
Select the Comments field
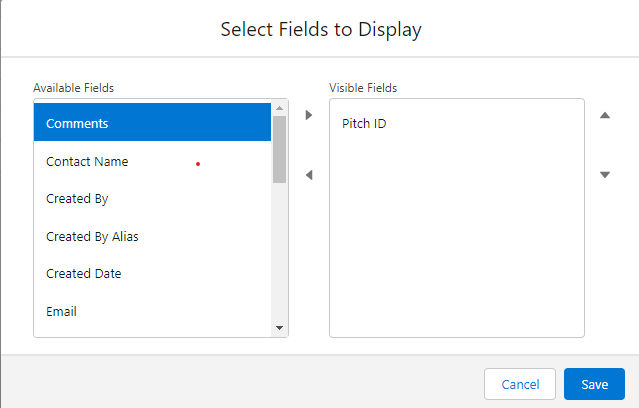click(152, 123)
